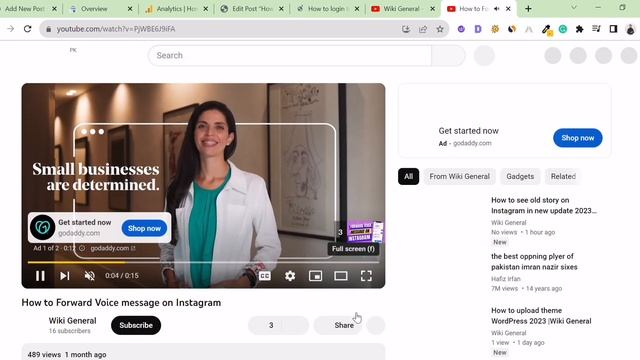
Task: Click the share page icon in address bar
Action: click(x=423, y=29)
